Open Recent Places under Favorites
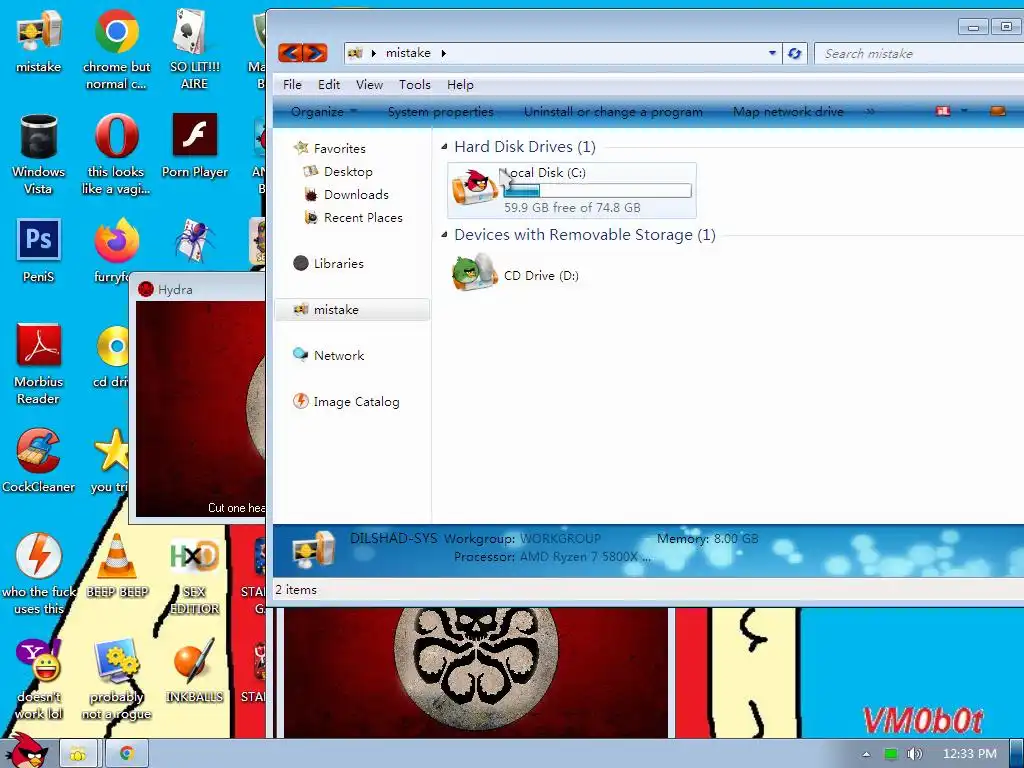The image size is (1024, 768). point(362,217)
